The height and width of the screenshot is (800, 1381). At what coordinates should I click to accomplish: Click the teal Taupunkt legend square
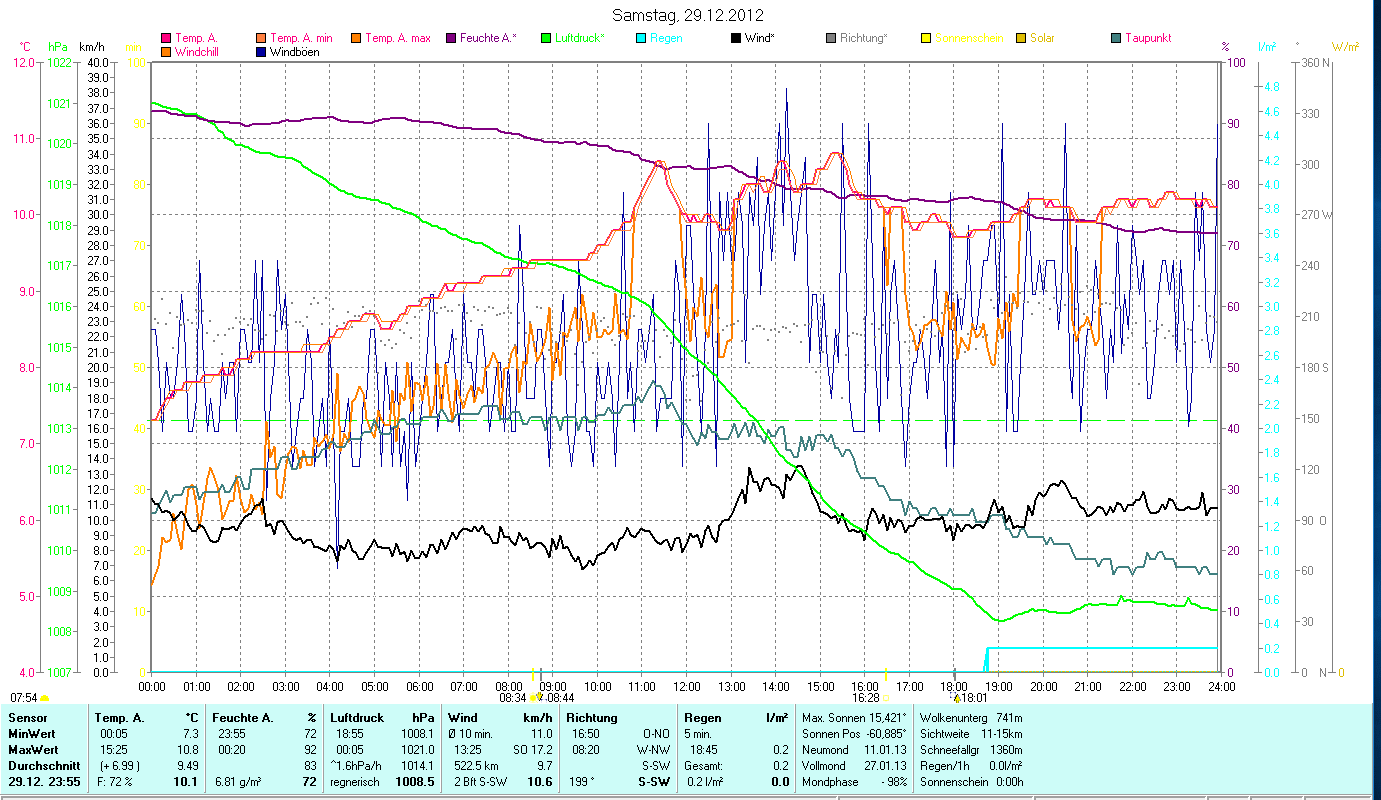[x=1116, y=38]
